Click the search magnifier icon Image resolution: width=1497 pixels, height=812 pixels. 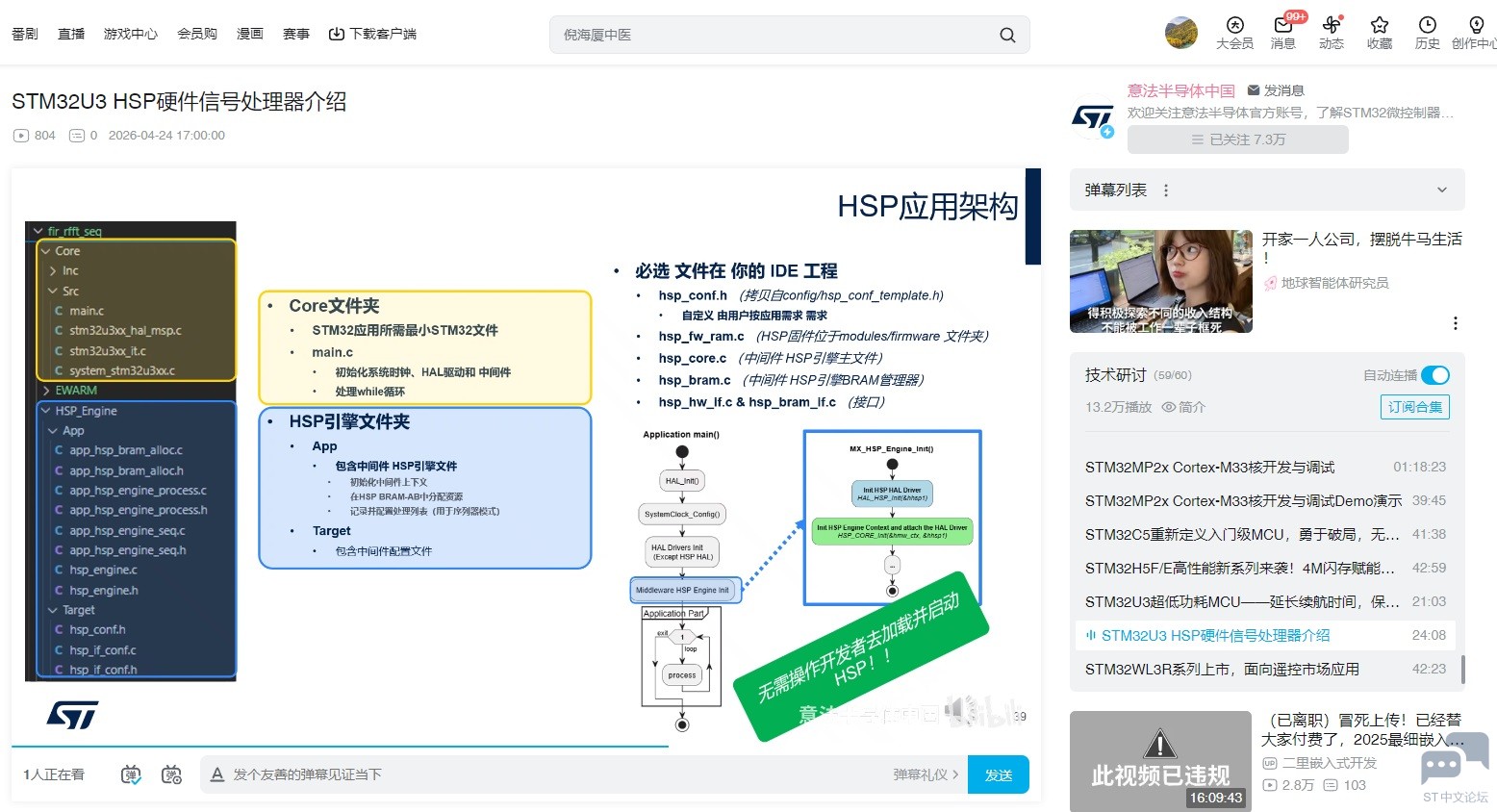1007,35
